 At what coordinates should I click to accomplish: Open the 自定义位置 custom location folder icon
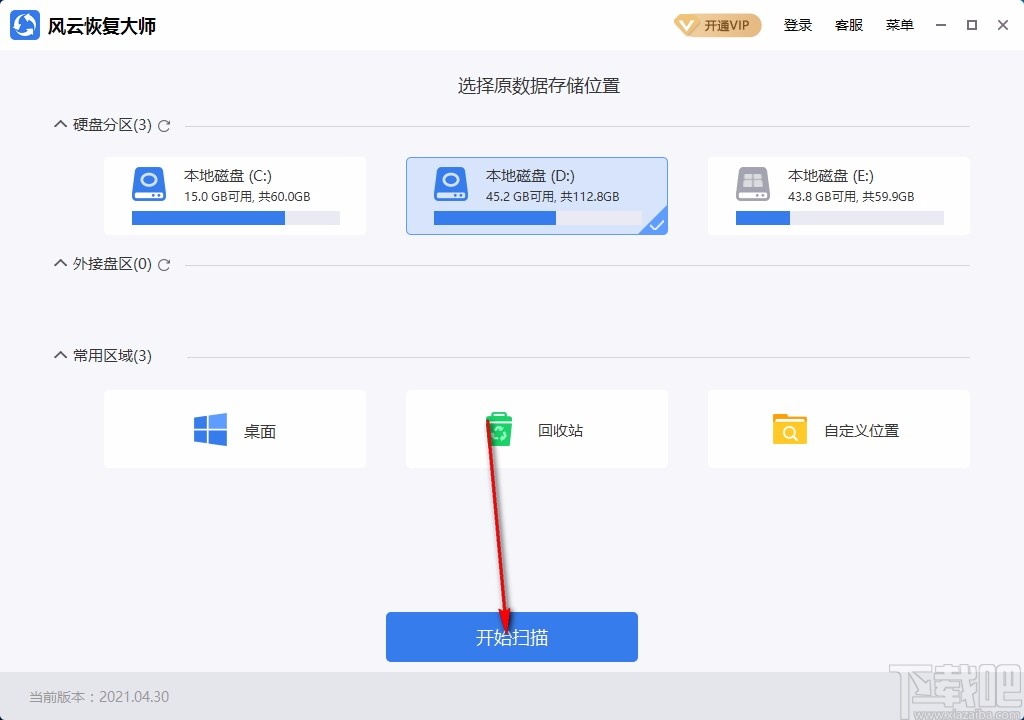tap(789, 429)
